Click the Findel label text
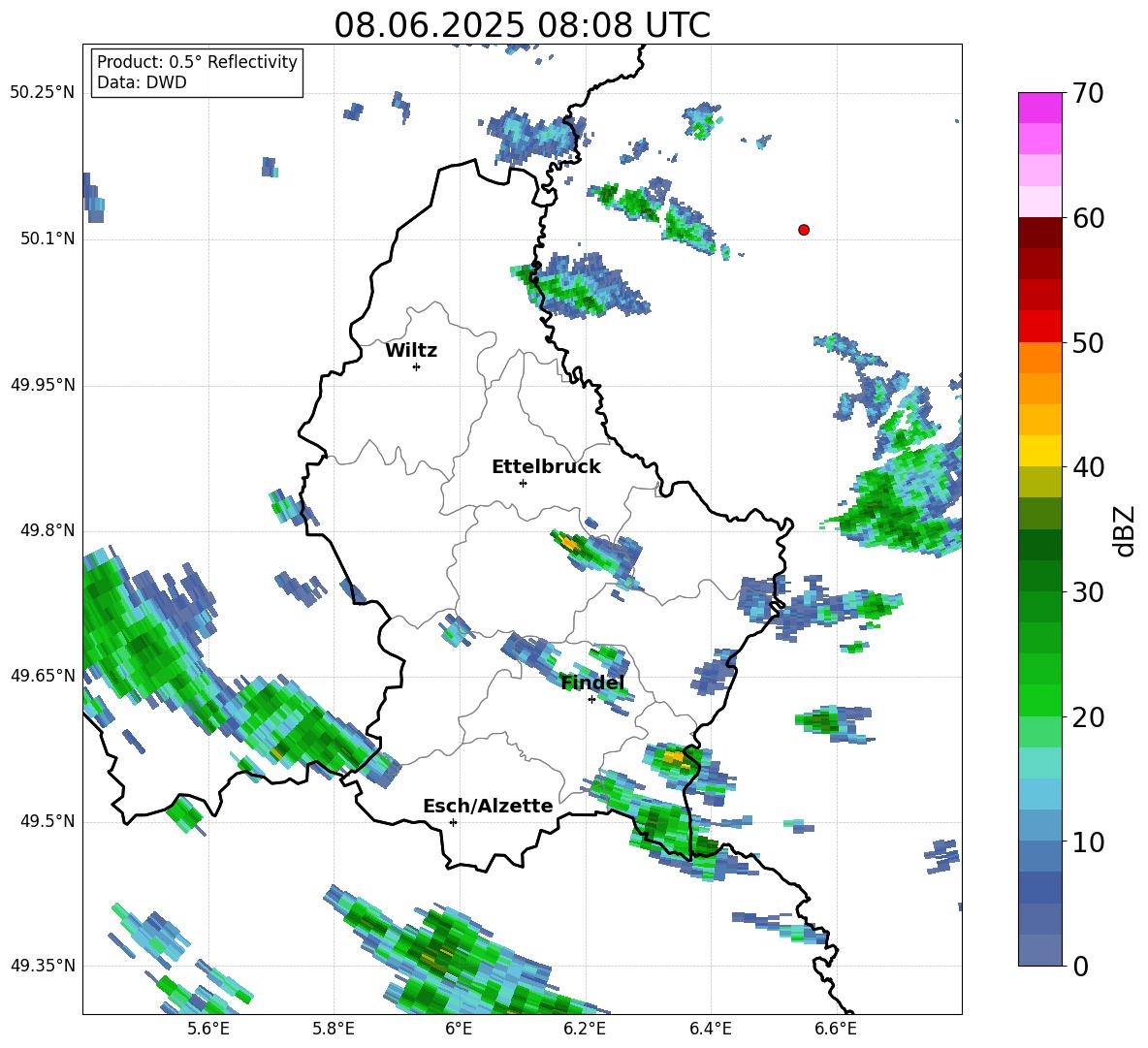This screenshot has width=1148, height=1048. pos(592,683)
